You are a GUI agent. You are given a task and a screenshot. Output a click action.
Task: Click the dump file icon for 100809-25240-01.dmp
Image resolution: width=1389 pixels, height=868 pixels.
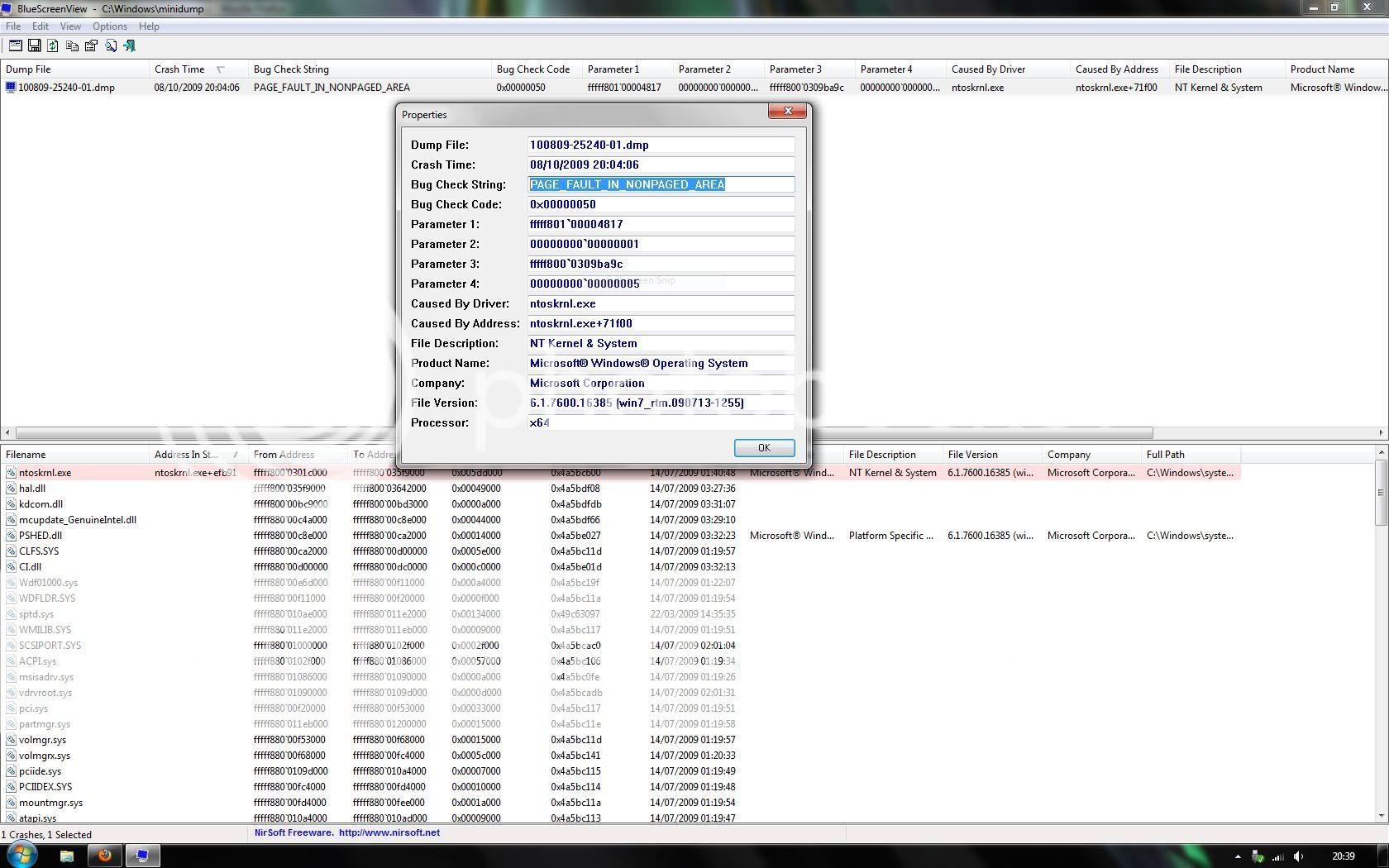click(x=11, y=87)
